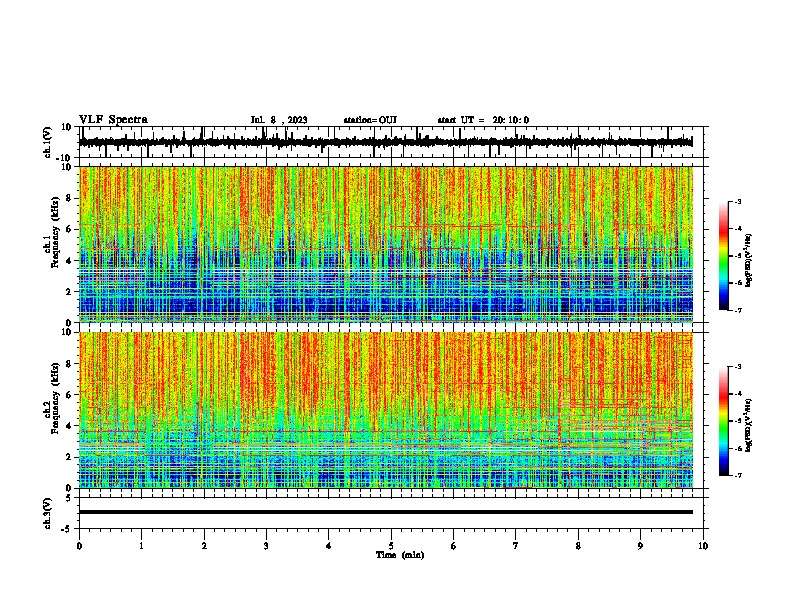Click the "-3" tick on ch.2 color bar

[737, 367]
